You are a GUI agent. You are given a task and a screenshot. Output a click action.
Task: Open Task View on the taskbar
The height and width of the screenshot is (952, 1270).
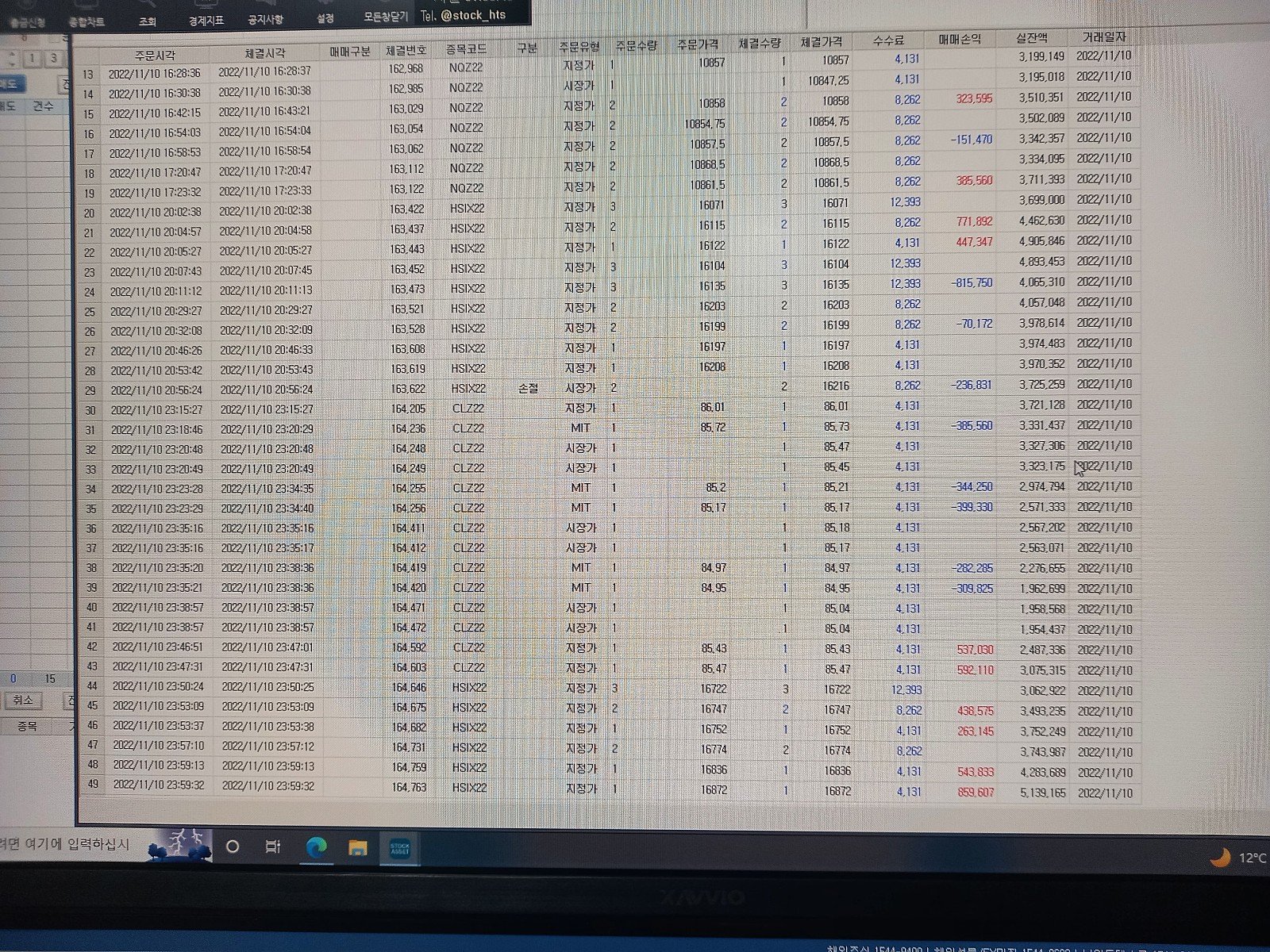(273, 847)
